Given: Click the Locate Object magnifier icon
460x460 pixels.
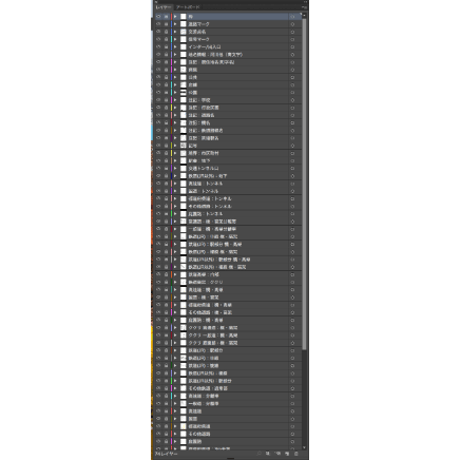Looking at the screenshot, I should pyautogui.click(x=259, y=454).
